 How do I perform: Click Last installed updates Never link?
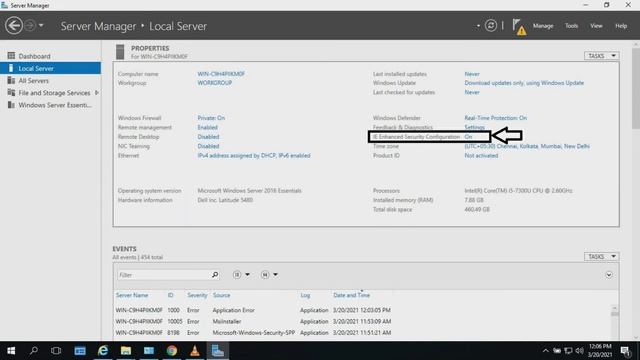click(472, 74)
